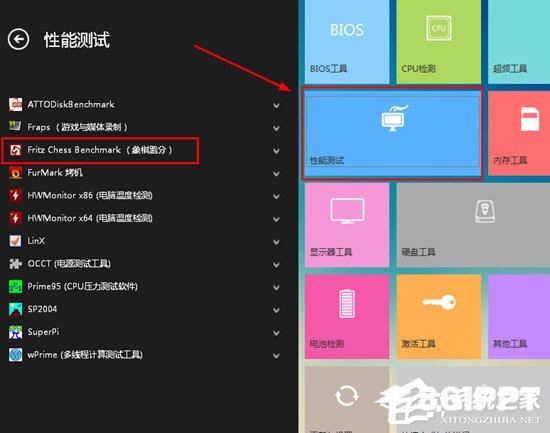
Task: Open the CPU检测 tile
Action: pos(438,41)
